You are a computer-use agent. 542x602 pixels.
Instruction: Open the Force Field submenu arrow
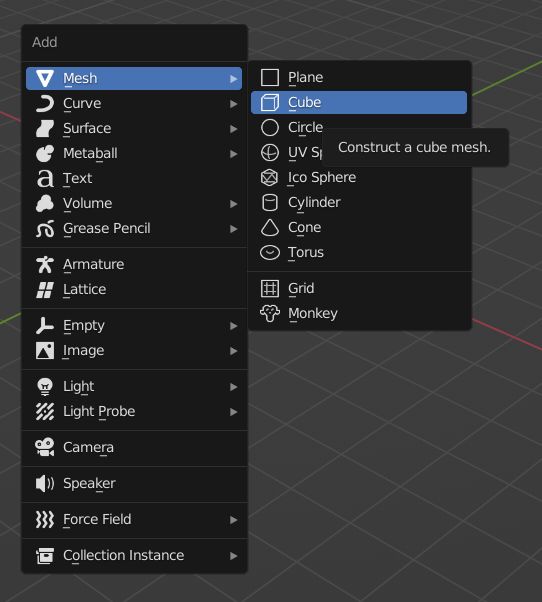tap(233, 520)
